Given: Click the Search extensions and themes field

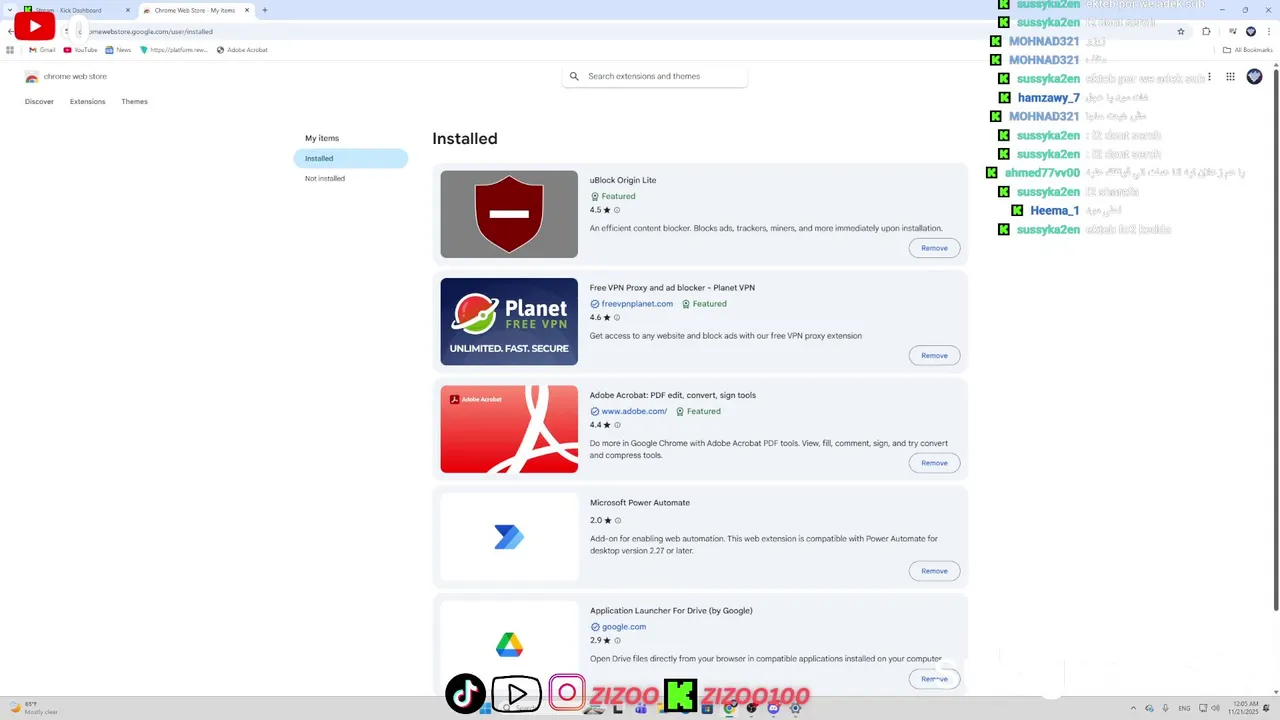Looking at the screenshot, I should coord(655,76).
